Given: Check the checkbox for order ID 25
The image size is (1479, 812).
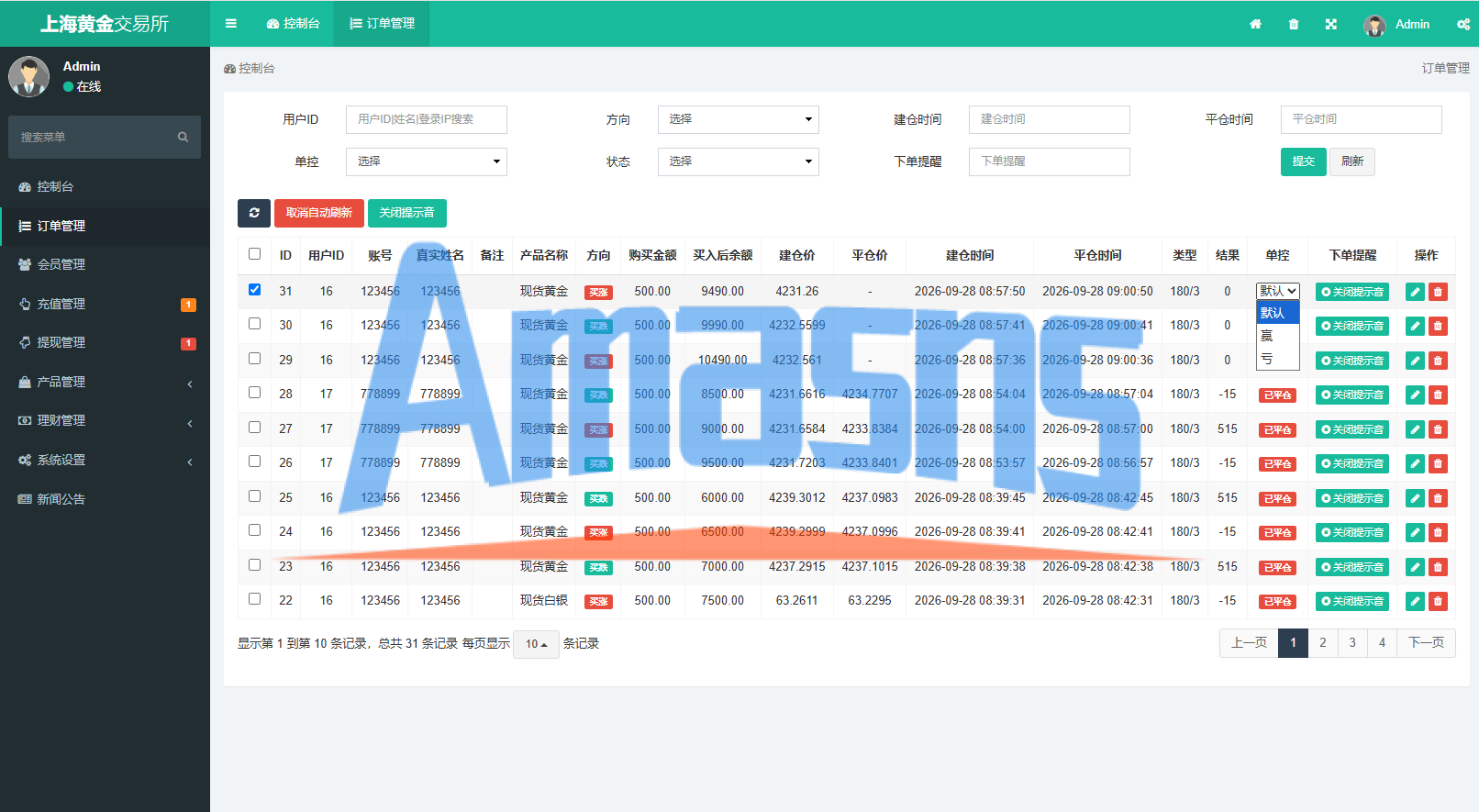Looking at the screenshot, I should [254, 495].
